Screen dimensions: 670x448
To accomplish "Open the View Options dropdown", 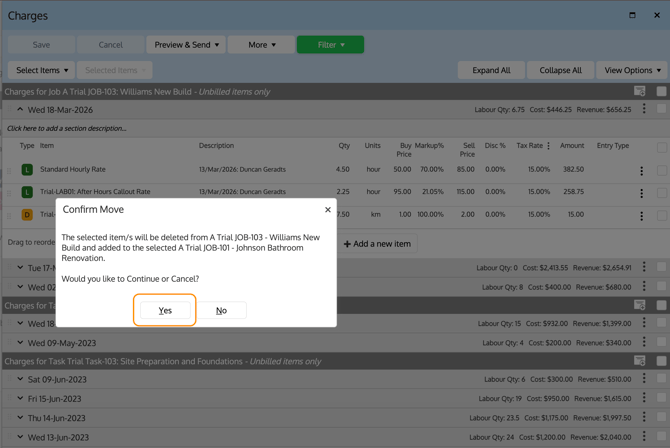I will (x=631, y=71).
